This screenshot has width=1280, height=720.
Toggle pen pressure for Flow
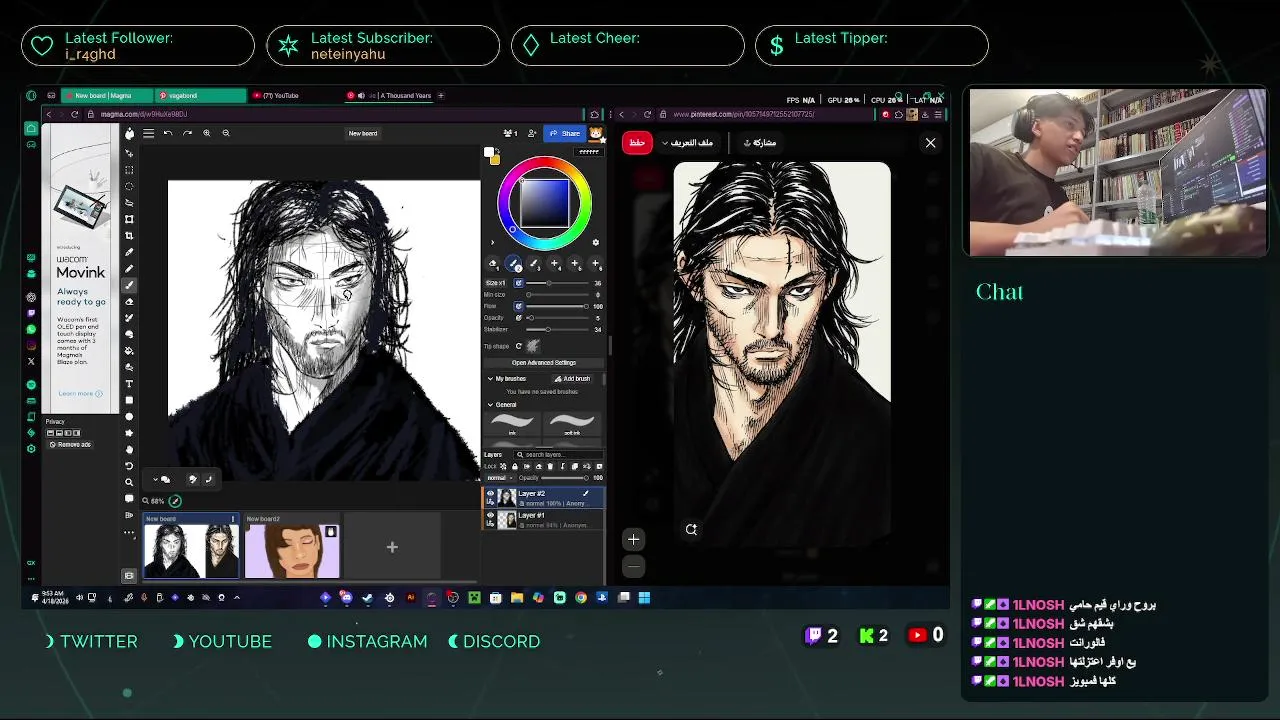click(x=518, y=306)
